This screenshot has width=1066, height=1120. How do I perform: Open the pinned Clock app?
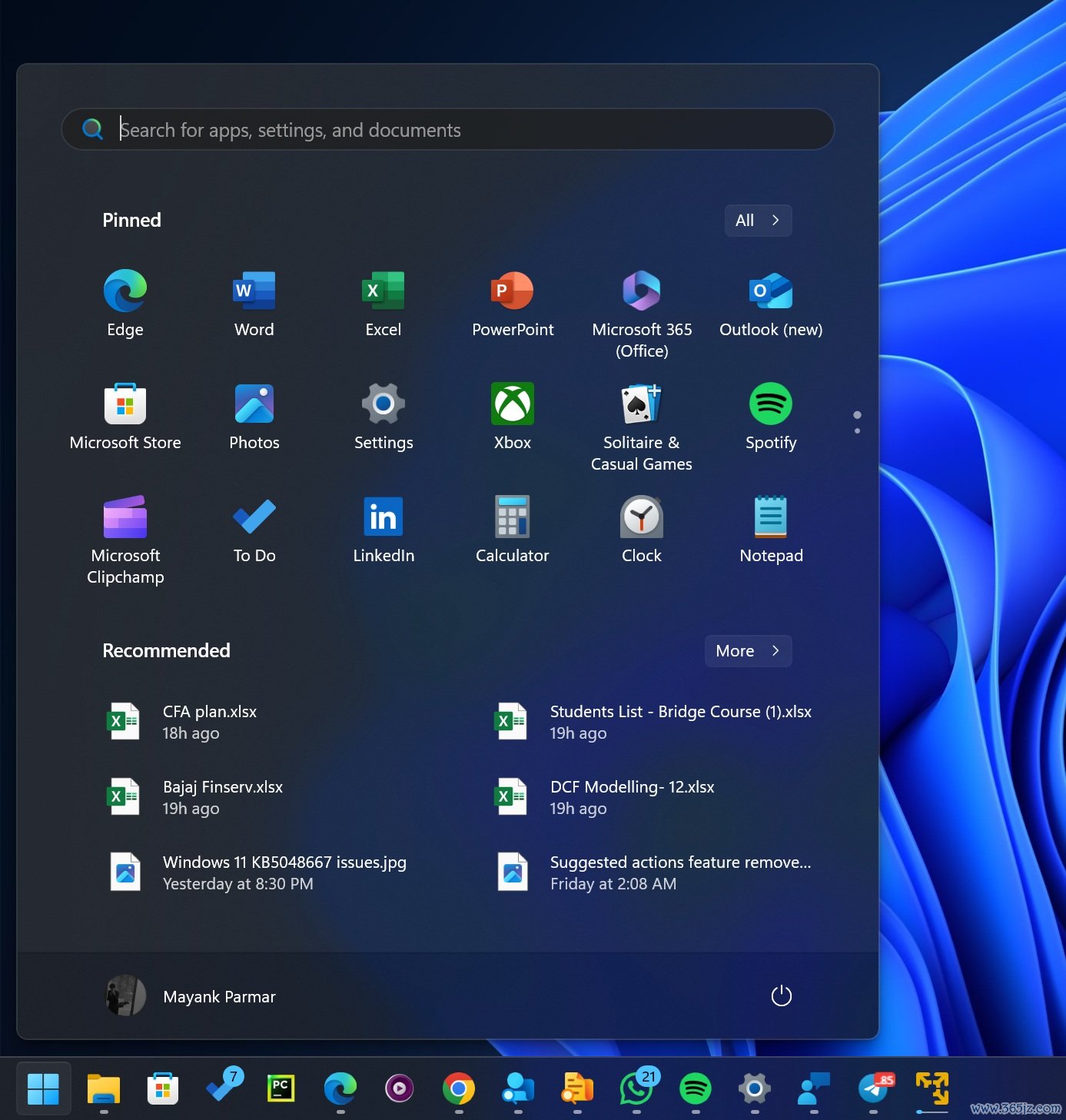click(642, 529)
